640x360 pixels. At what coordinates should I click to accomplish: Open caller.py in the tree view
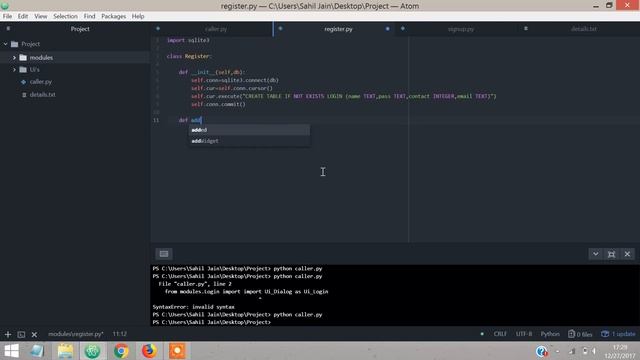40,82
